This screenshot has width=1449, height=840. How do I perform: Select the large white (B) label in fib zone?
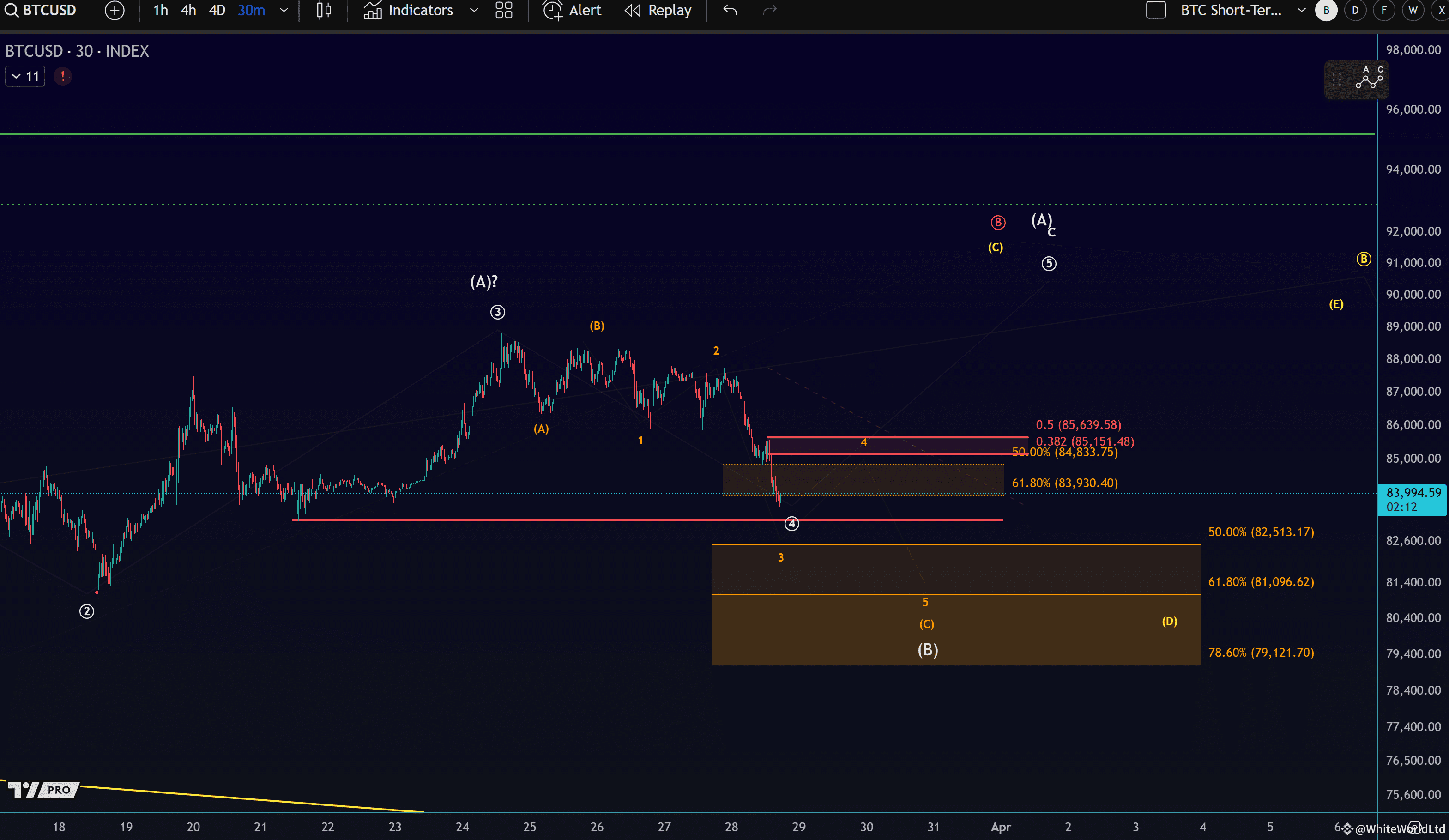(x=928, y=650)
